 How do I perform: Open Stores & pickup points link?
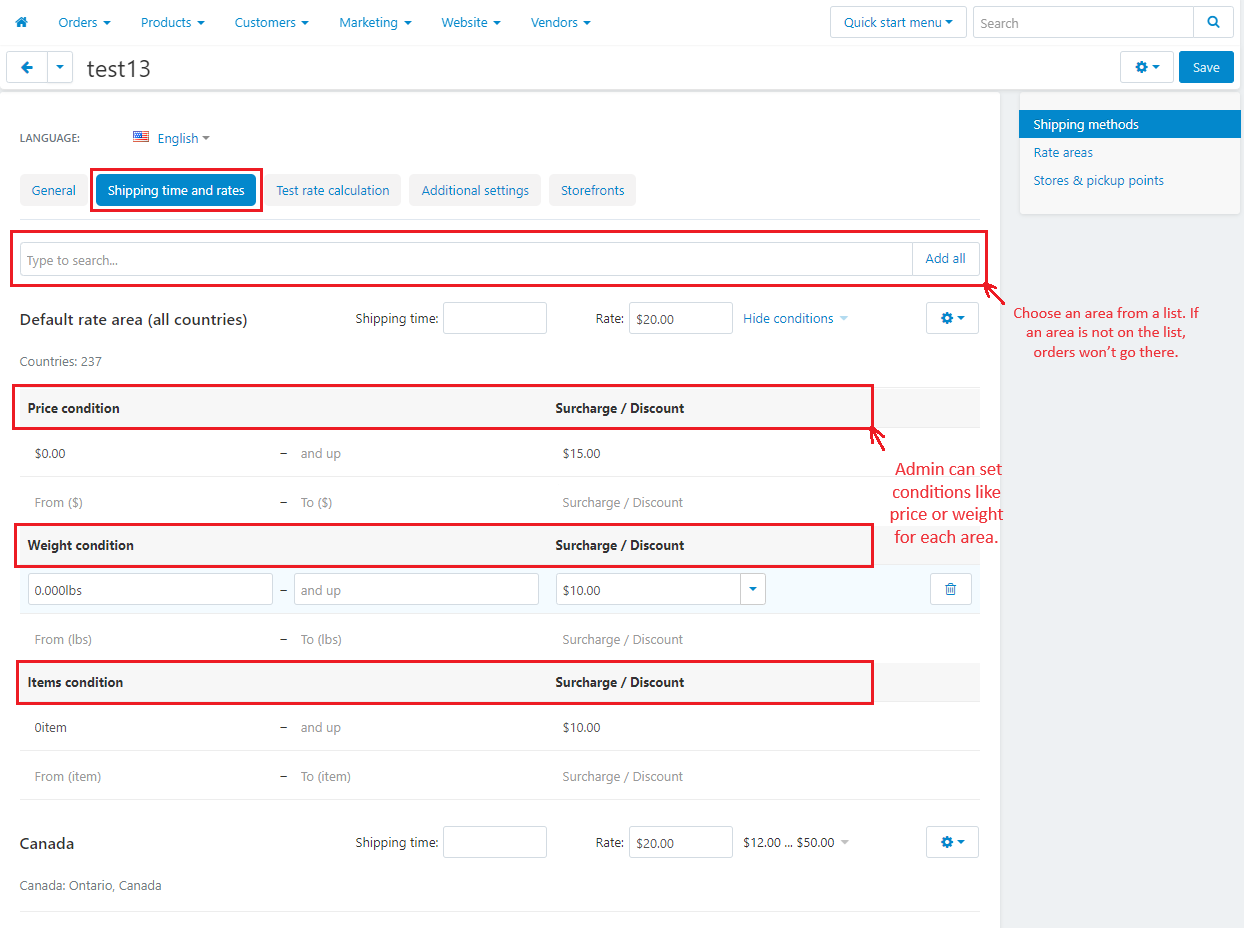[1098, 180]
